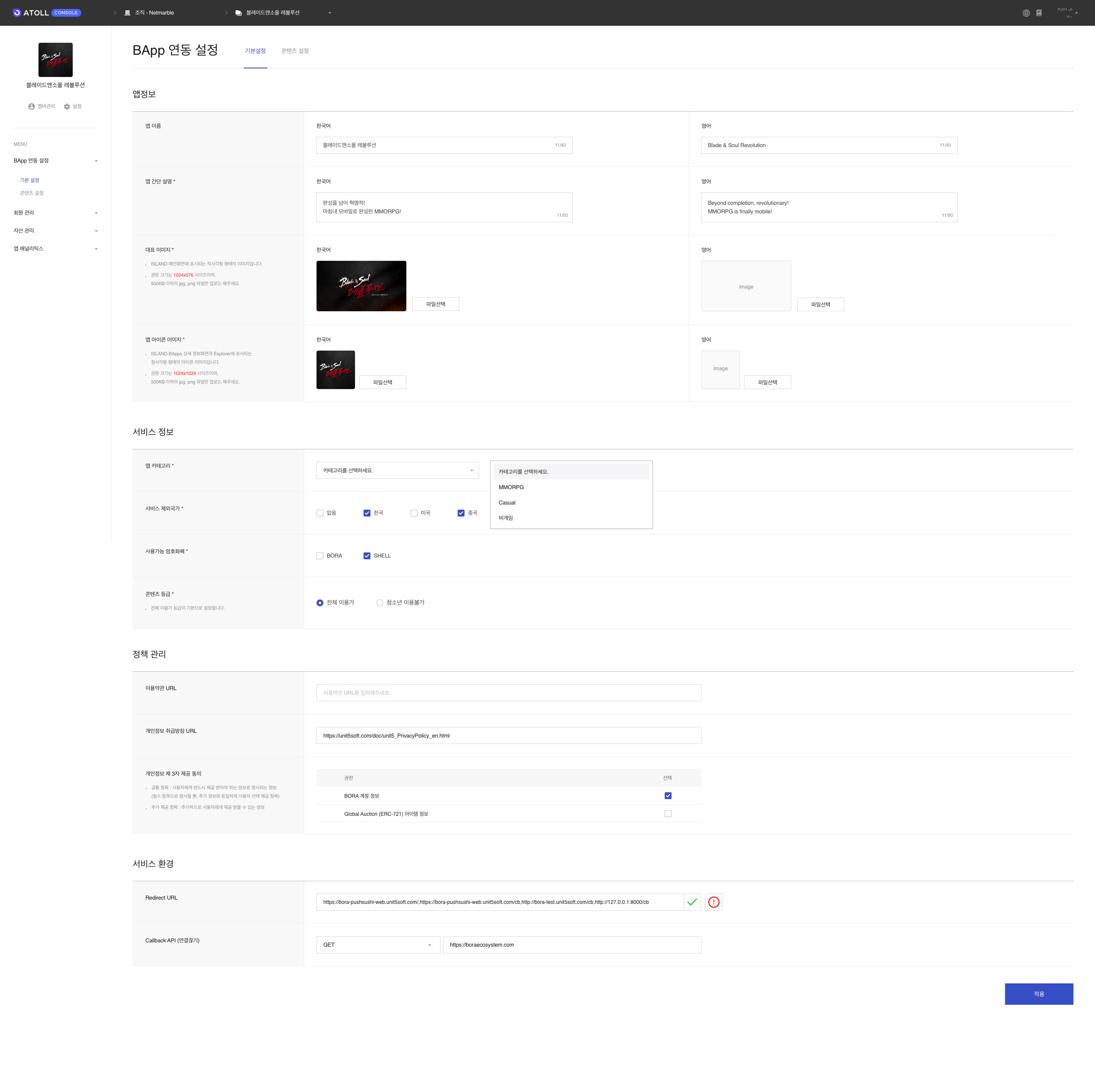Screen dimensions: 1095x1092
Task: Open the 앱 카테고리 dropdown
Action: click(x=397, y=470)
